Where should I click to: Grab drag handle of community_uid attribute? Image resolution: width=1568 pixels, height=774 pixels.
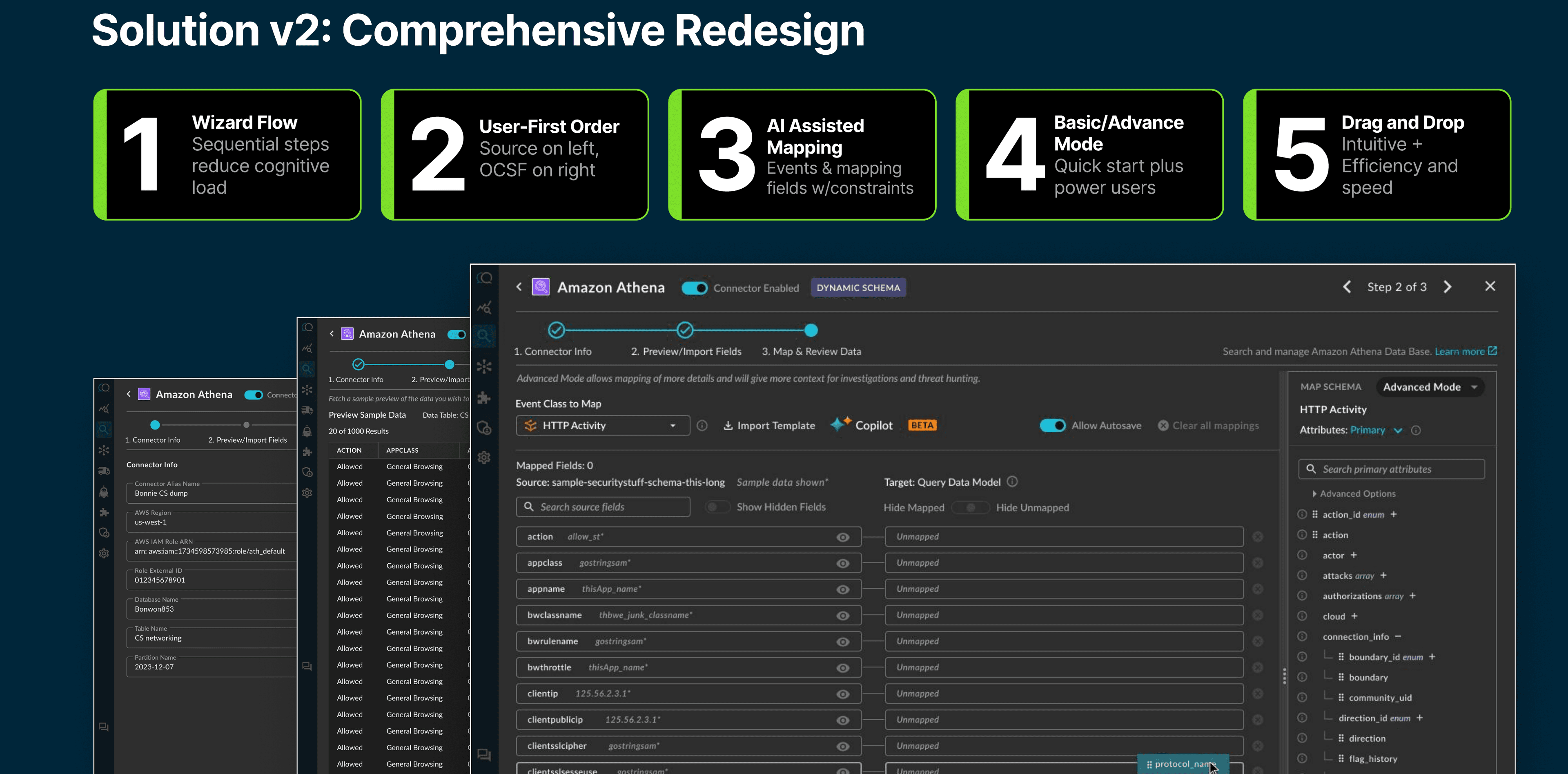(x=1341, y=697)
